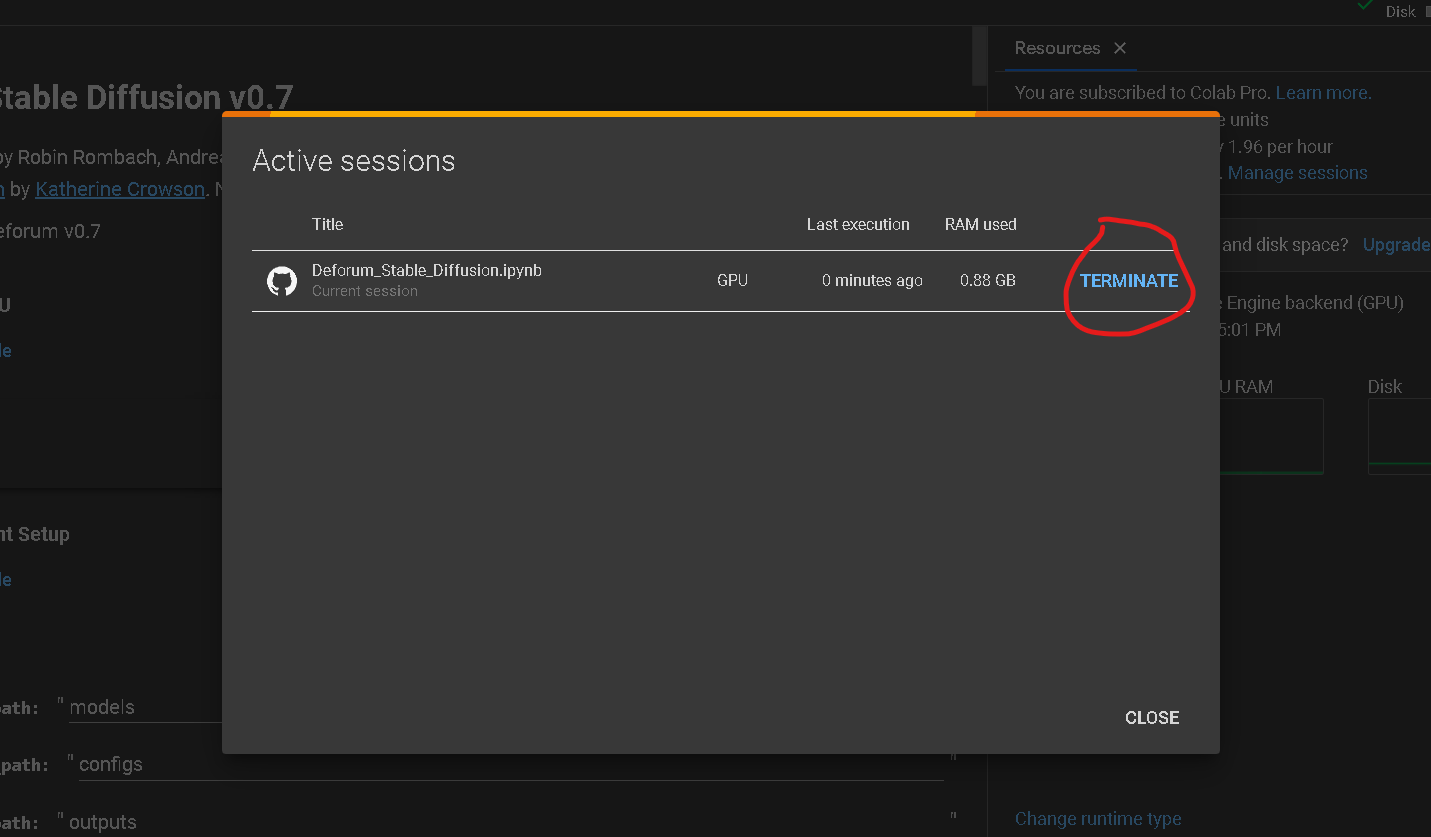Click the 'RAM used' column header

(980, 225)
